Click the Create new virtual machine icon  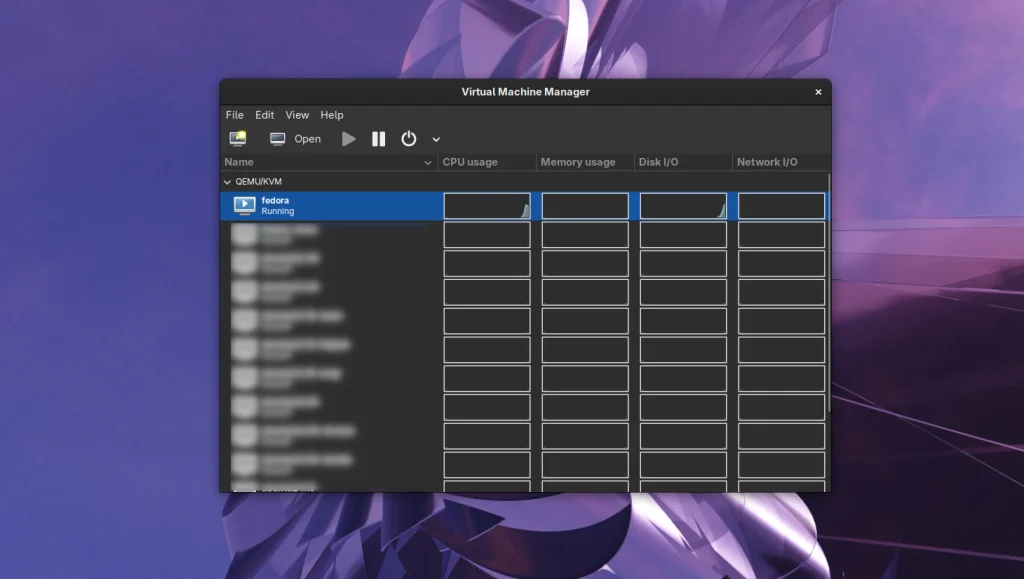click(x=238, y=139)
